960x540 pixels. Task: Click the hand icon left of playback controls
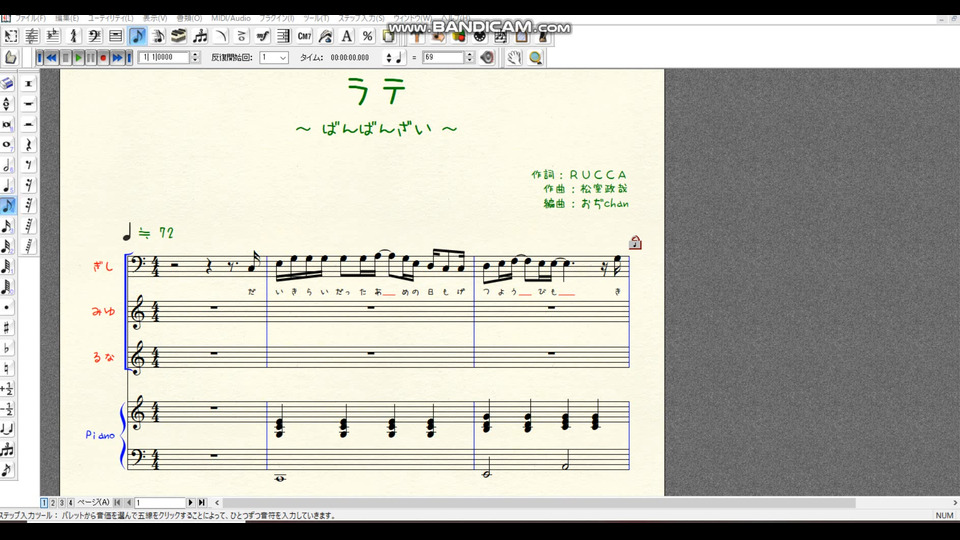(10, 58)
